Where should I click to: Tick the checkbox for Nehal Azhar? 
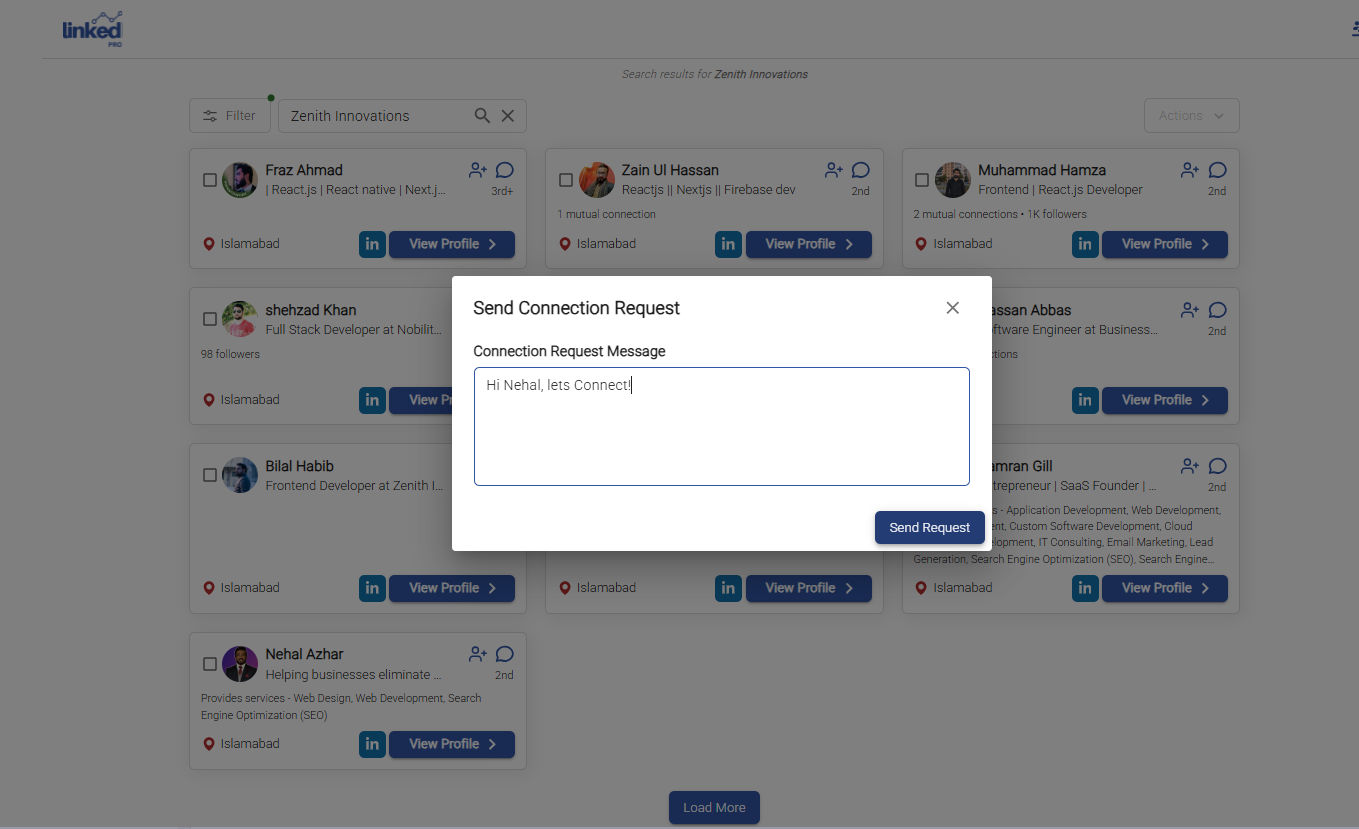tap(210, 664)
